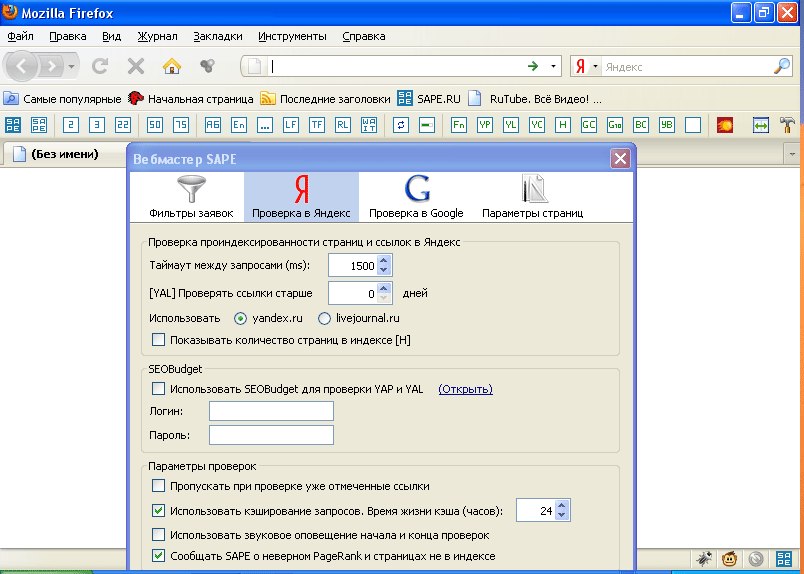Open SAPE settings via hammer icon
The image size is (804, 574).
787,125
